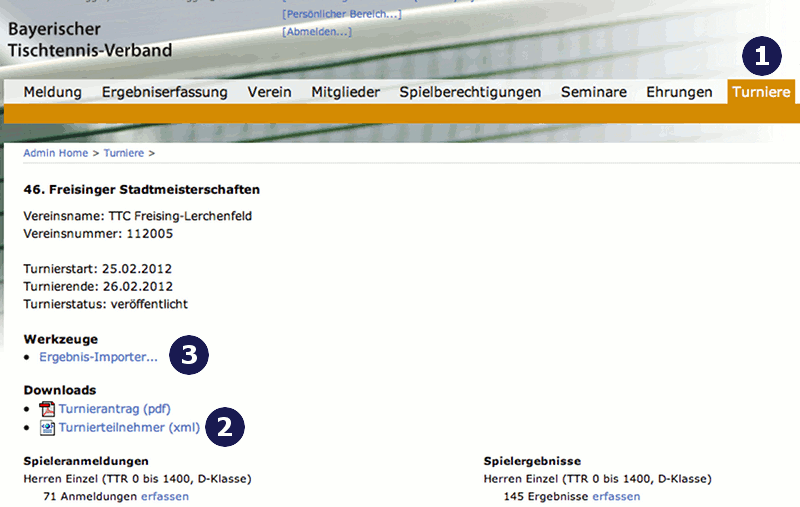The width and height of the screenshot is (800, 507).
Task: Open the Mitglieder section
Action: tap(345, 92)
